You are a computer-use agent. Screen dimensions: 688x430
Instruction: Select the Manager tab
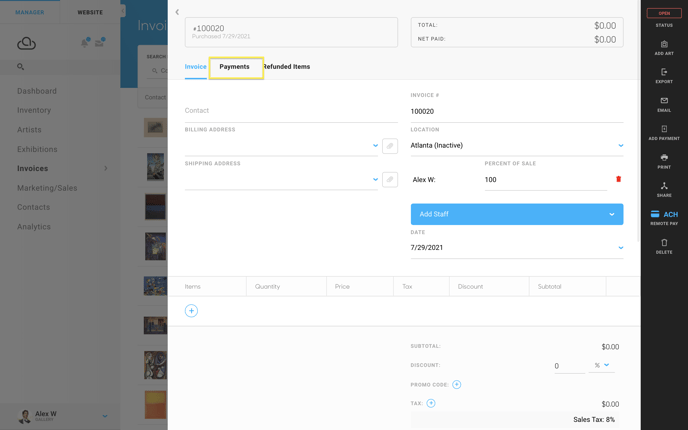pyautogui.click(x=30, y=12)
